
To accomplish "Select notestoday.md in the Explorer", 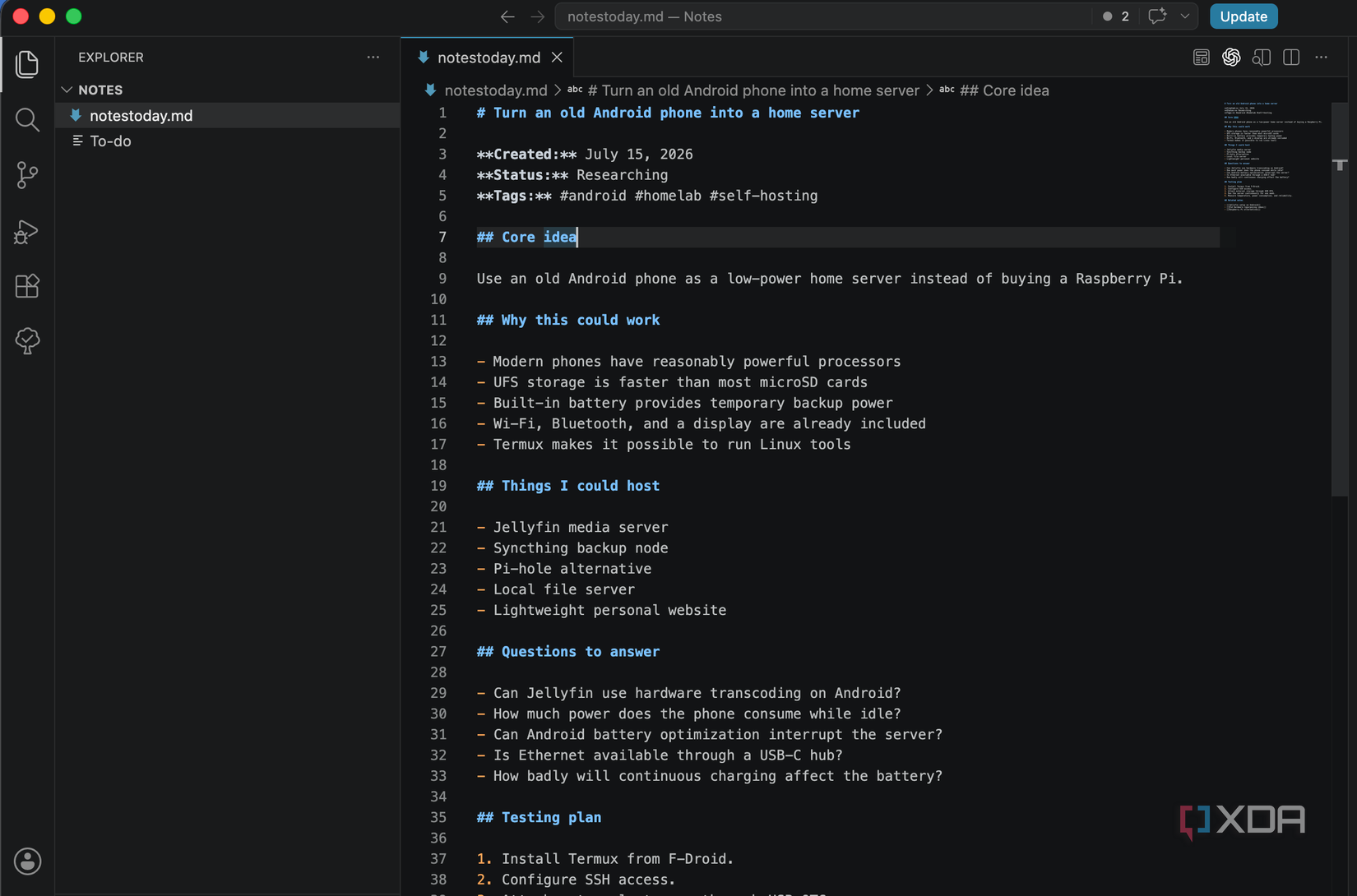I will [x=228, y=116].
